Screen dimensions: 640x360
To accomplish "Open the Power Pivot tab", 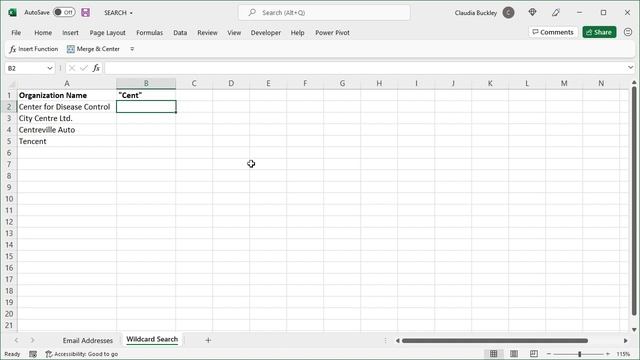I will (x=332, y=33).
